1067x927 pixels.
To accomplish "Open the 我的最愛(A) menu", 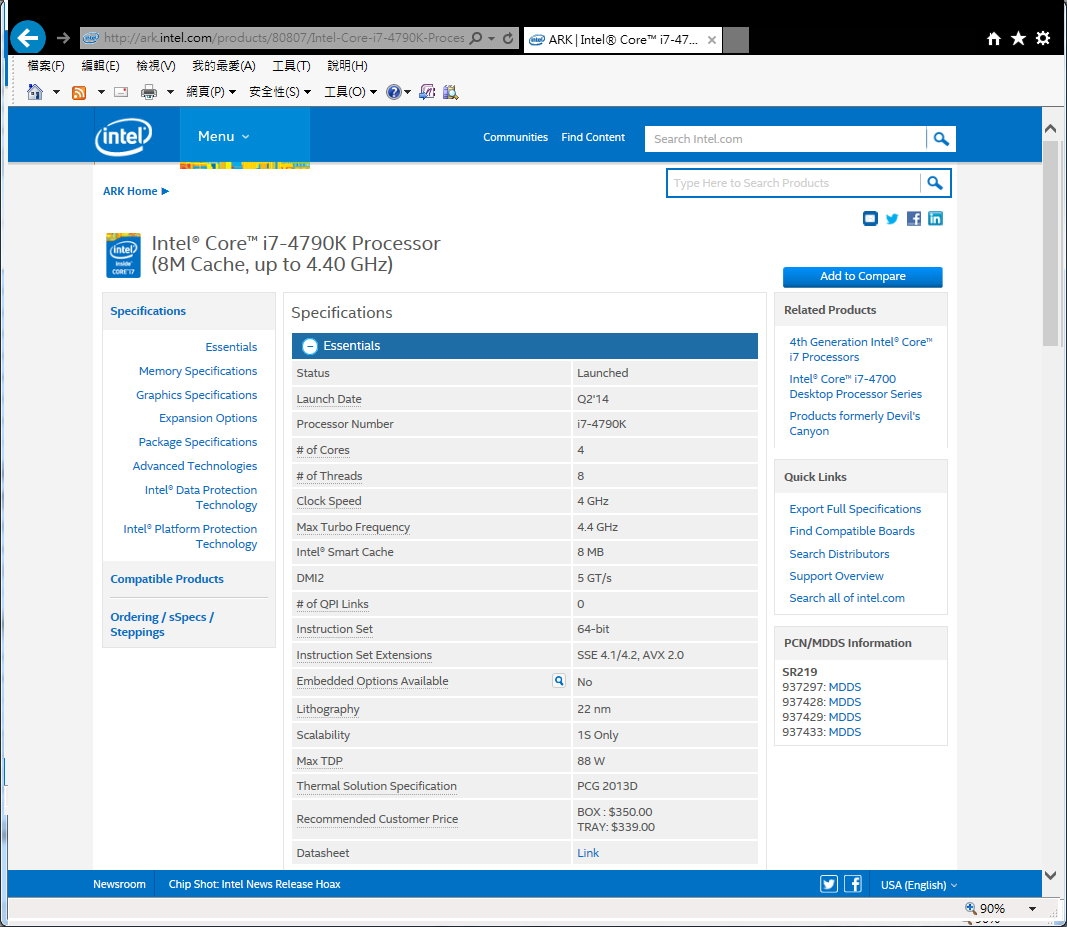I will pyautogui.click(x=223, y=65).
